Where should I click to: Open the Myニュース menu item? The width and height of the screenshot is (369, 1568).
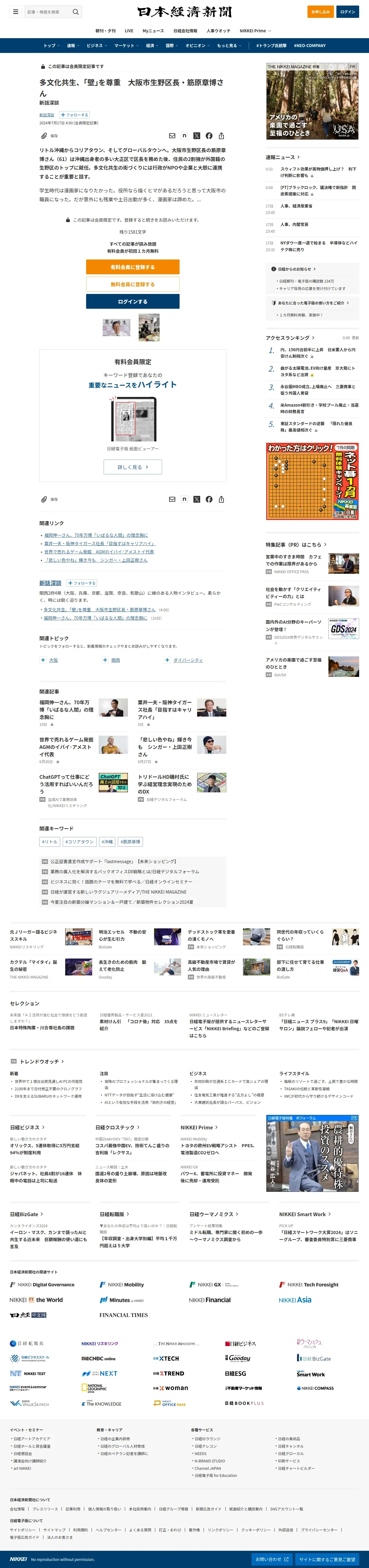coord(153,30)
